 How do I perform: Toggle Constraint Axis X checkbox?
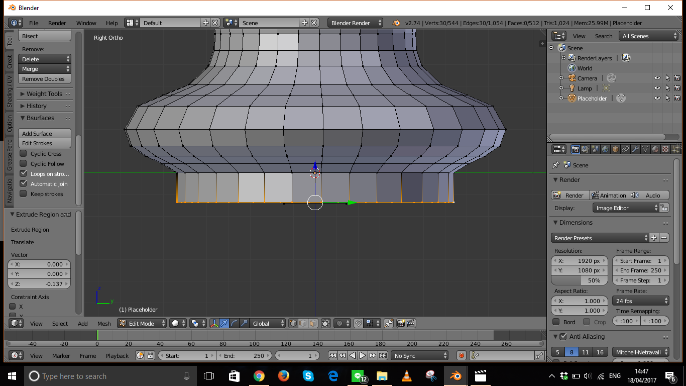tap(13, 307)
